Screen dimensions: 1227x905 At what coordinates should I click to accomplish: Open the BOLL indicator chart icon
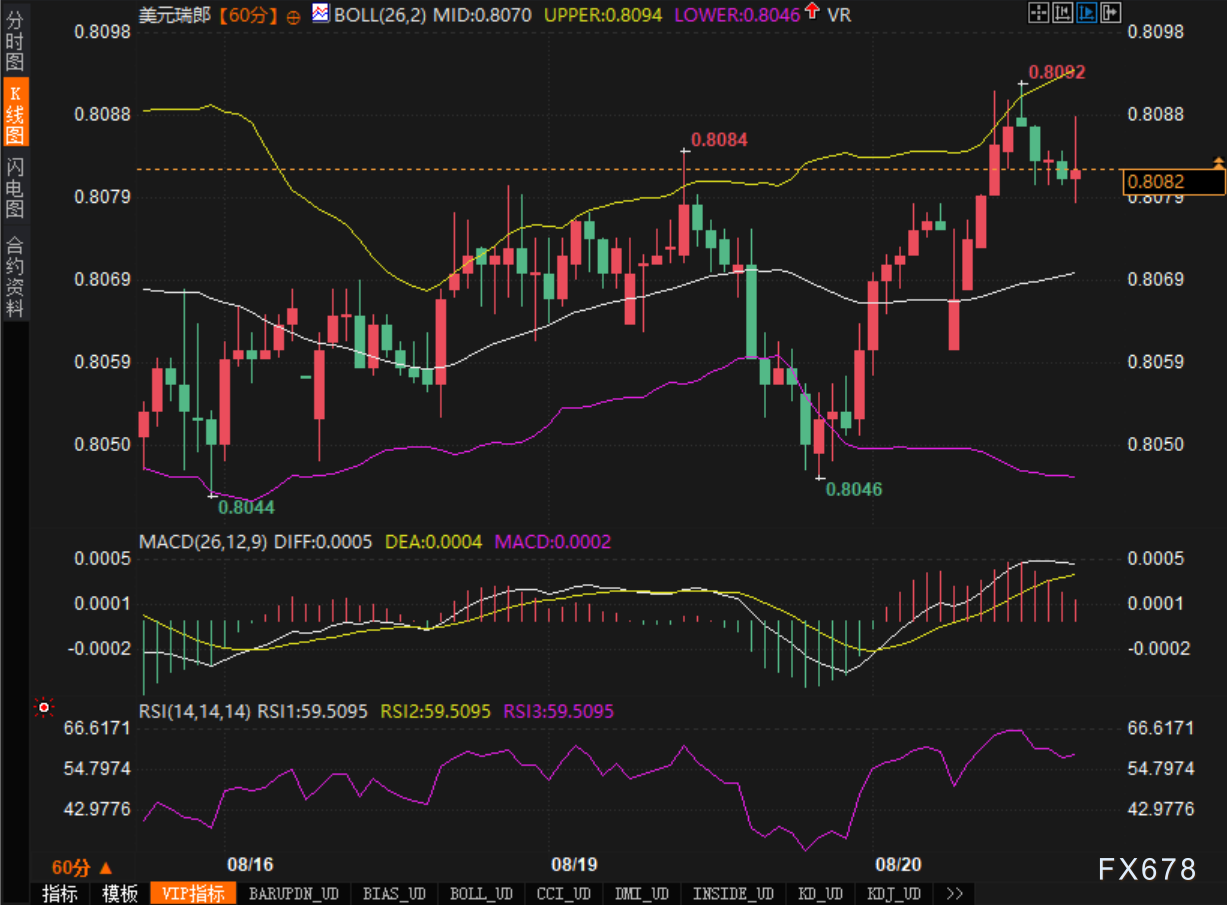tap(320, 14)
